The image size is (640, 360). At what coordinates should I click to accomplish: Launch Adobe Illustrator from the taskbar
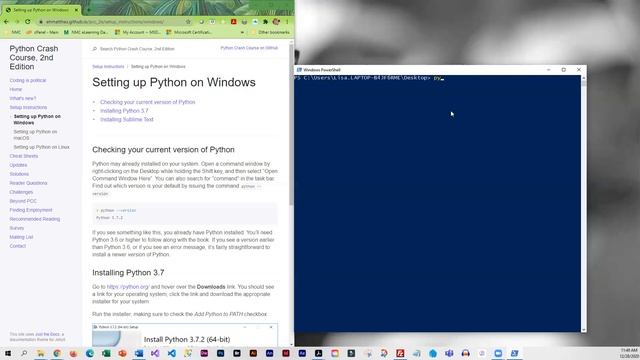253,353
